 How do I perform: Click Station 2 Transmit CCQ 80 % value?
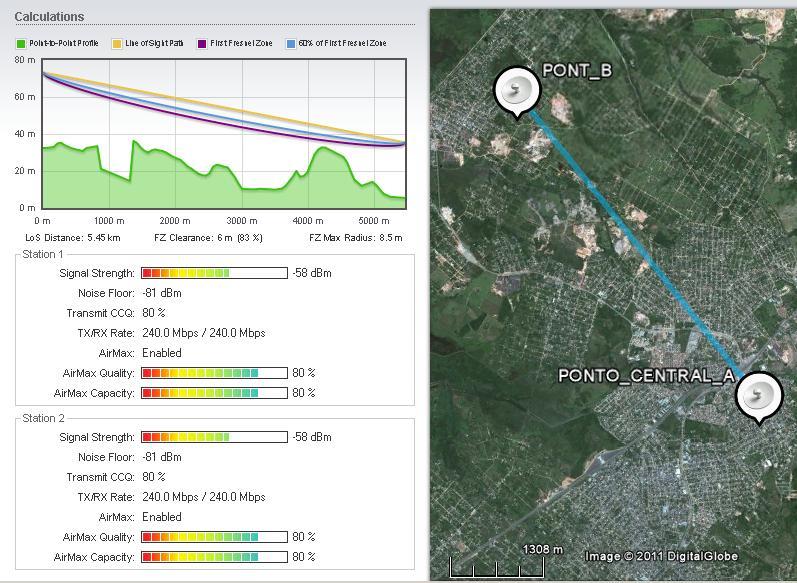pos(154,477)
